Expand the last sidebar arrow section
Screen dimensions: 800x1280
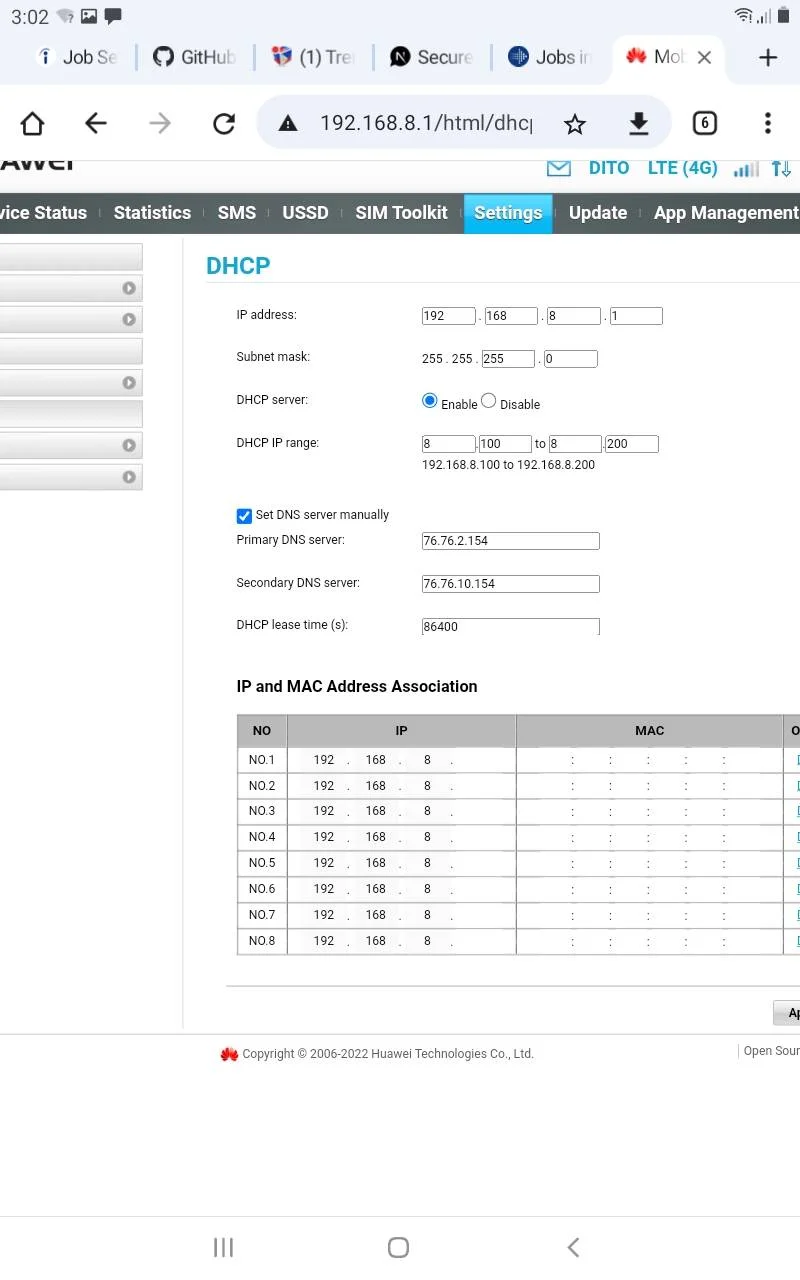[x=129, y=477]
